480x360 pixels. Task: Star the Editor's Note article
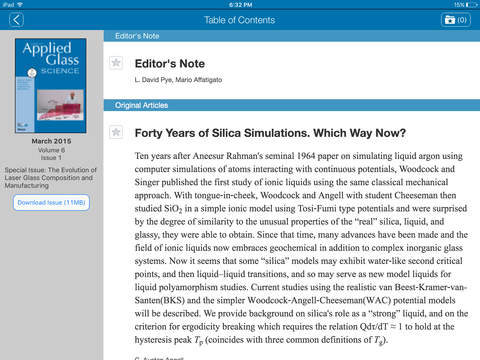[x=116, y=63]
